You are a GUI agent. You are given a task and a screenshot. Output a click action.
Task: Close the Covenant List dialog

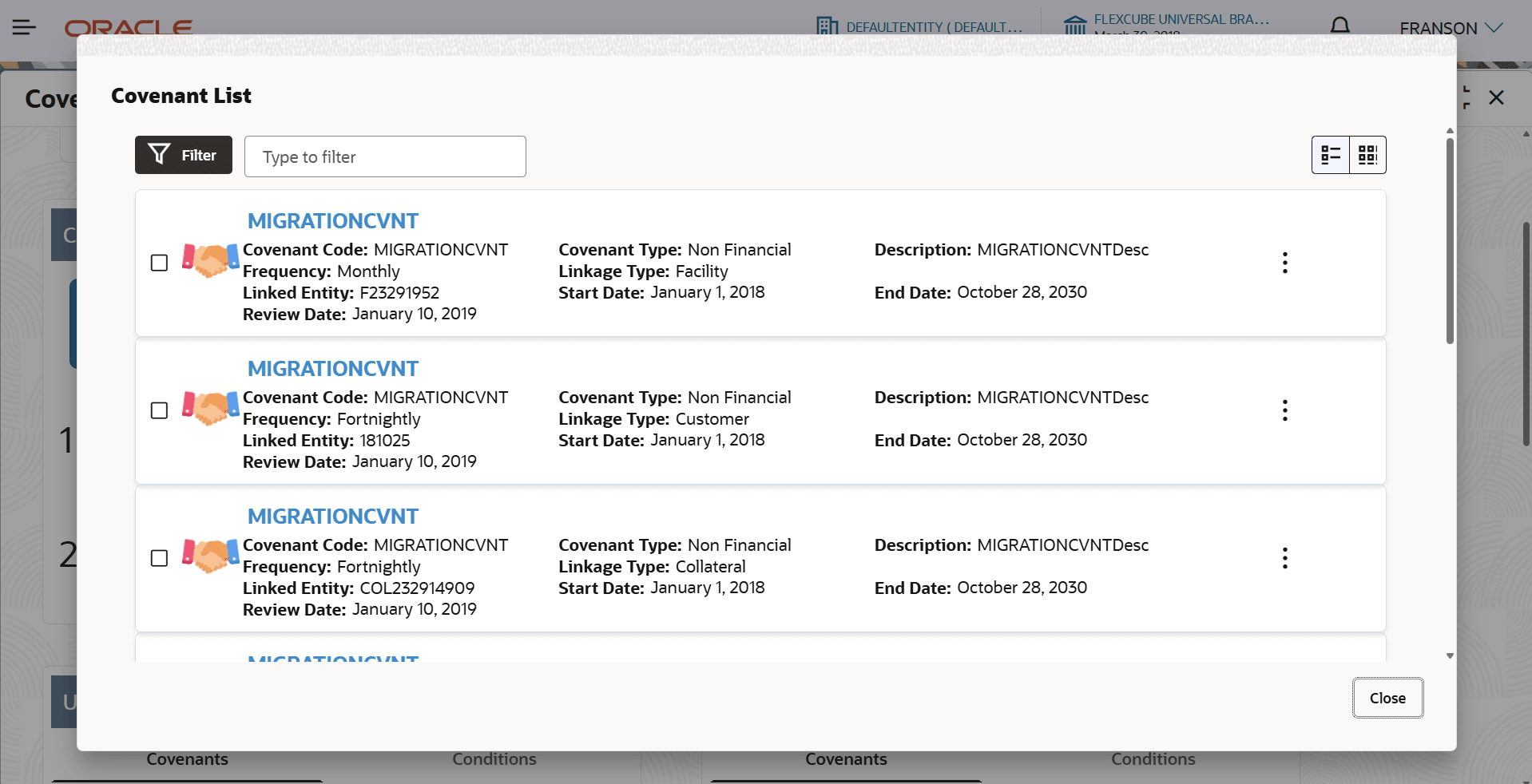click(1387, 698)
